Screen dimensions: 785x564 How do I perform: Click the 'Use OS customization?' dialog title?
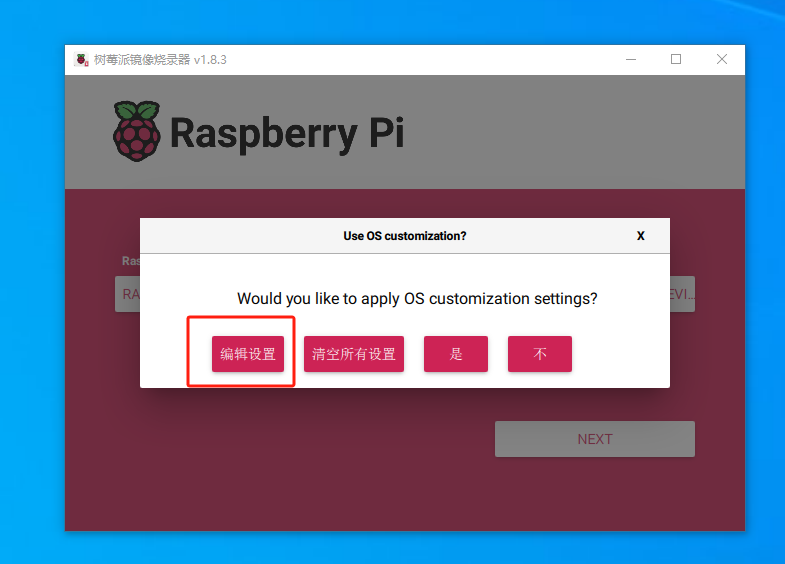[x=404, y=236]
